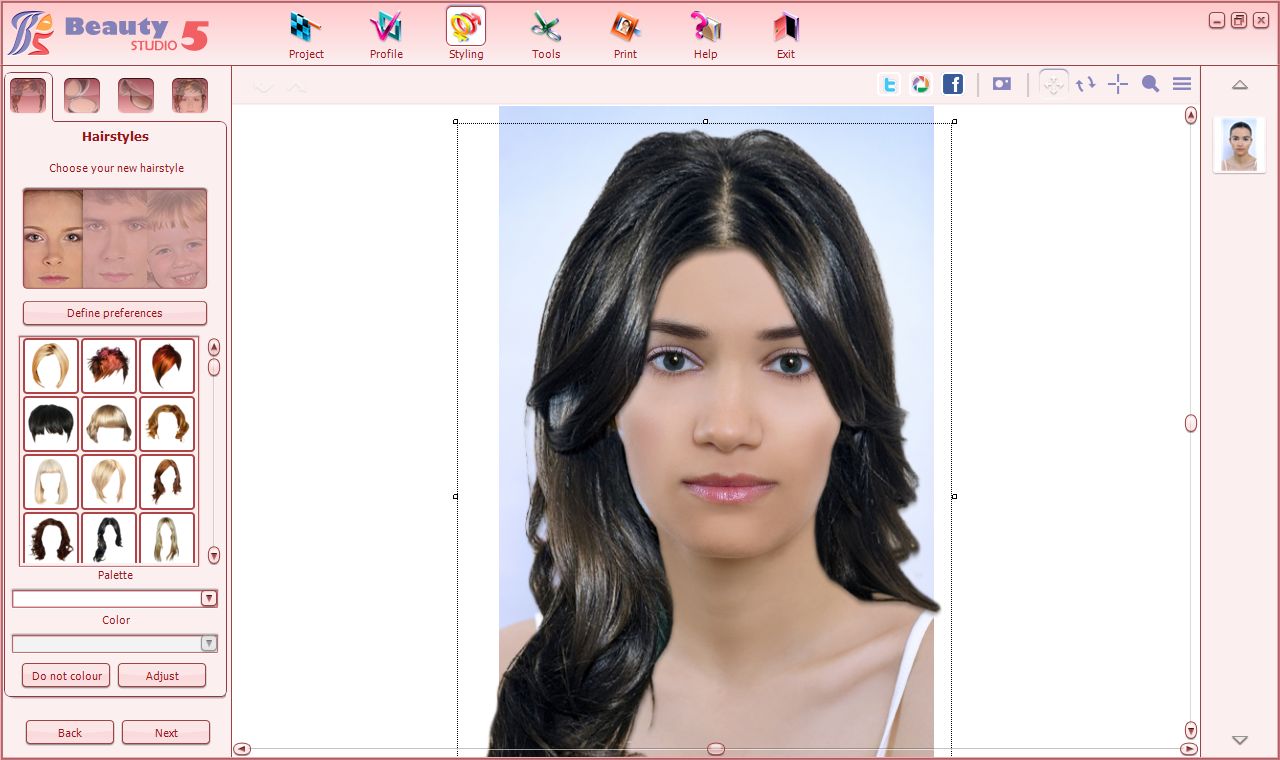Pick the light brown bob with bangs
The height and width of the screenshot is (760, 1280).
point(109,424)
